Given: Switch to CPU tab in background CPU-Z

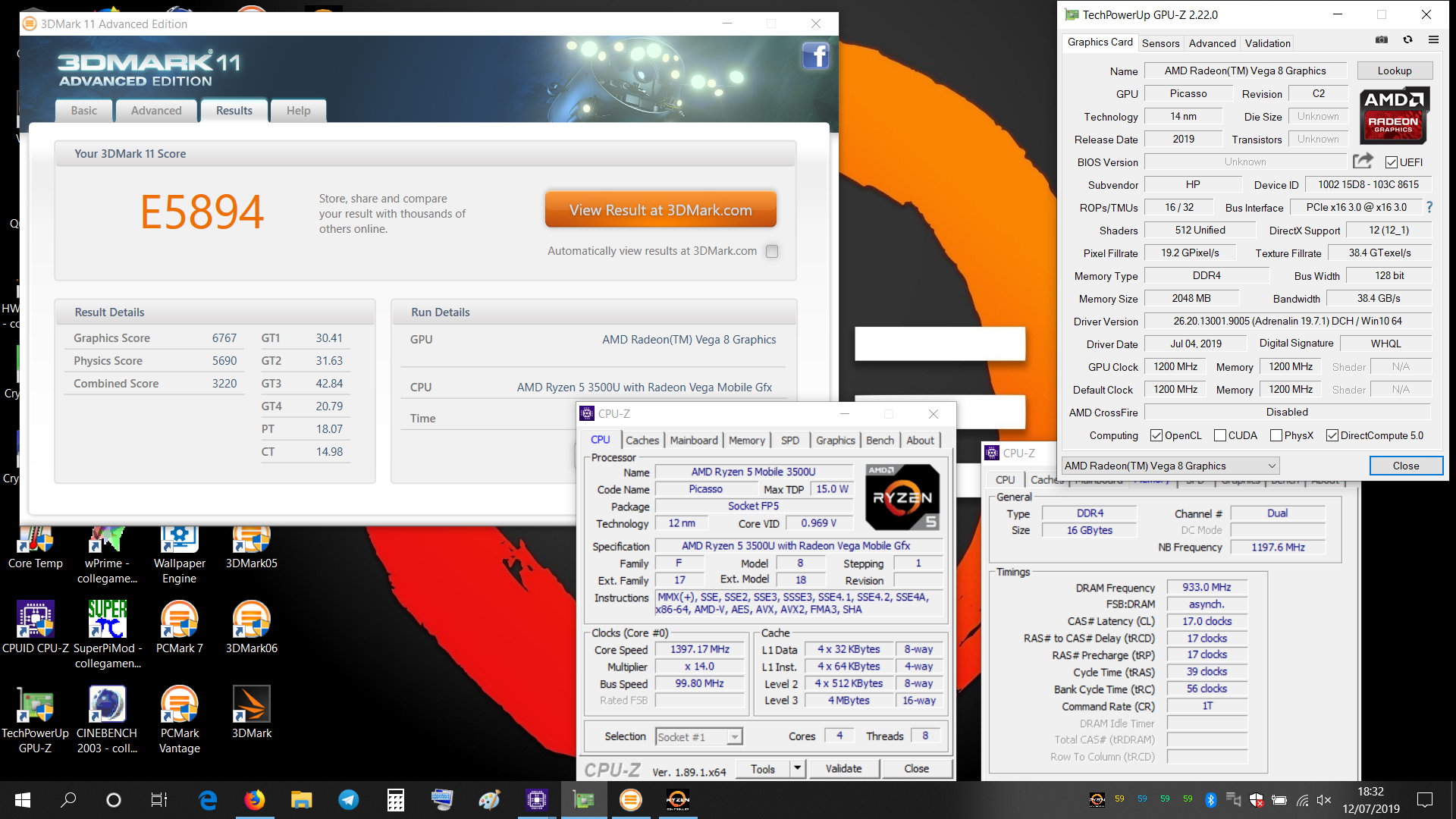Looking at the screenshot, I should click(1005, 479).
